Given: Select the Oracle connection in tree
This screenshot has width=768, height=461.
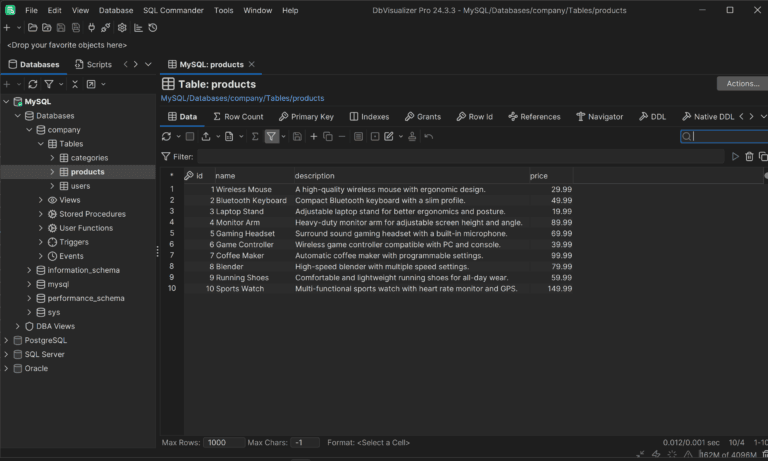Looking at the screenshot, I should click(36, 368).
